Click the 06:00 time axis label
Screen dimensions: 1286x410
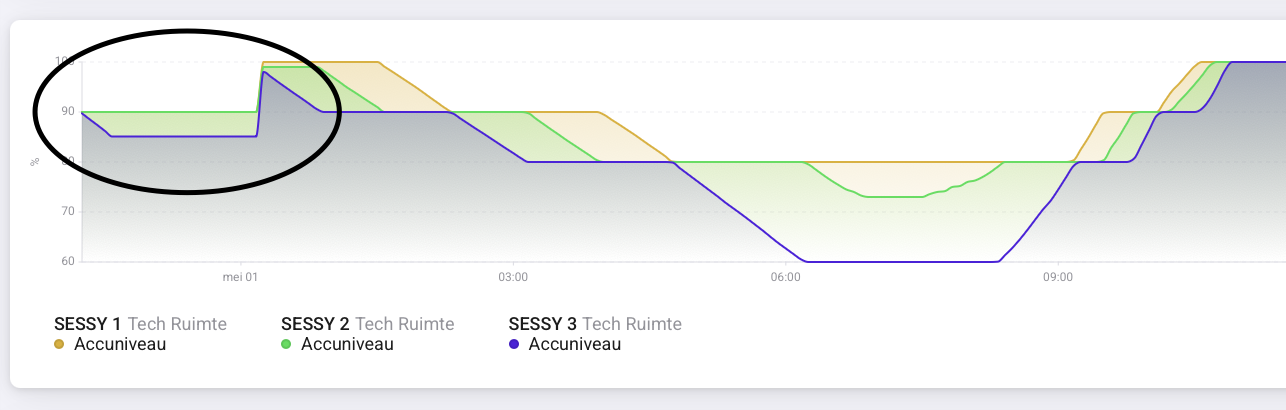tap(785, 276)
